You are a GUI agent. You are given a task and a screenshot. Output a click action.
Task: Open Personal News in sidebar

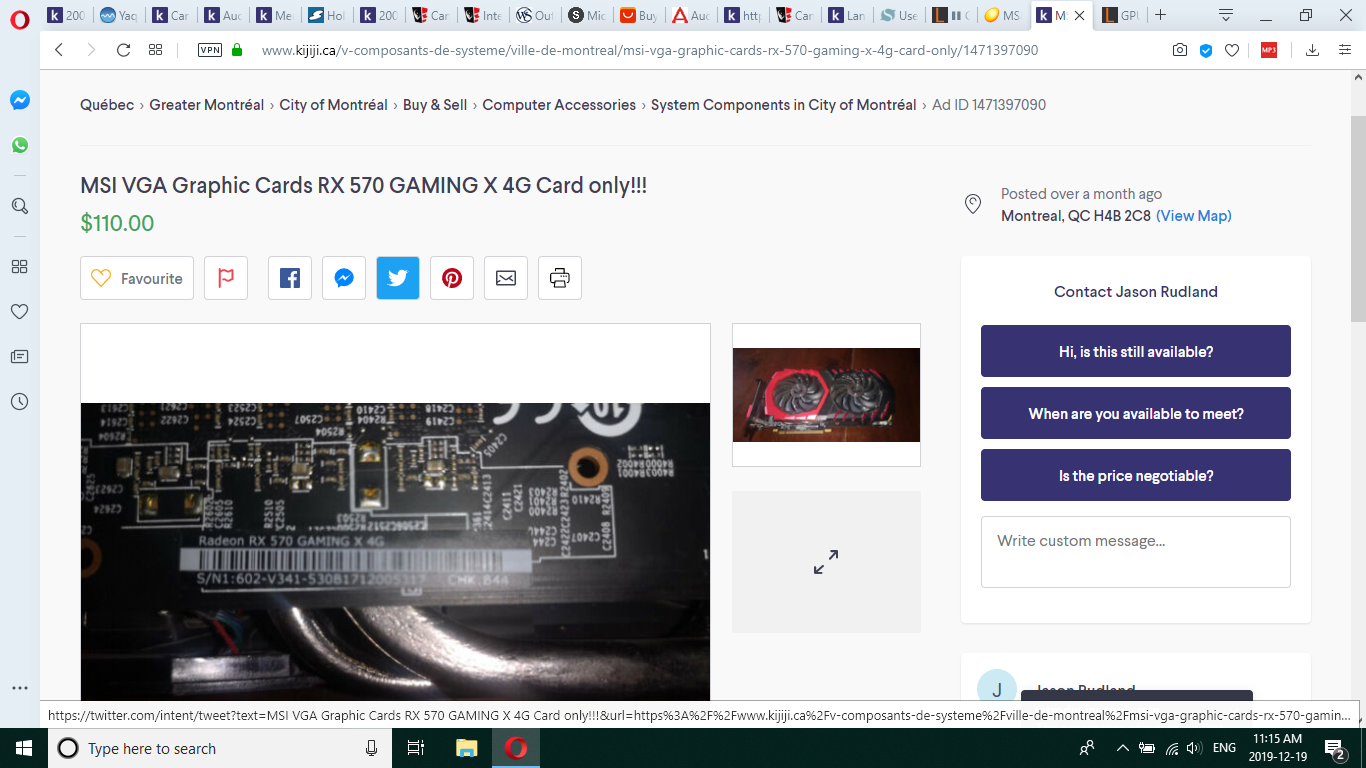tap(20, 357)
